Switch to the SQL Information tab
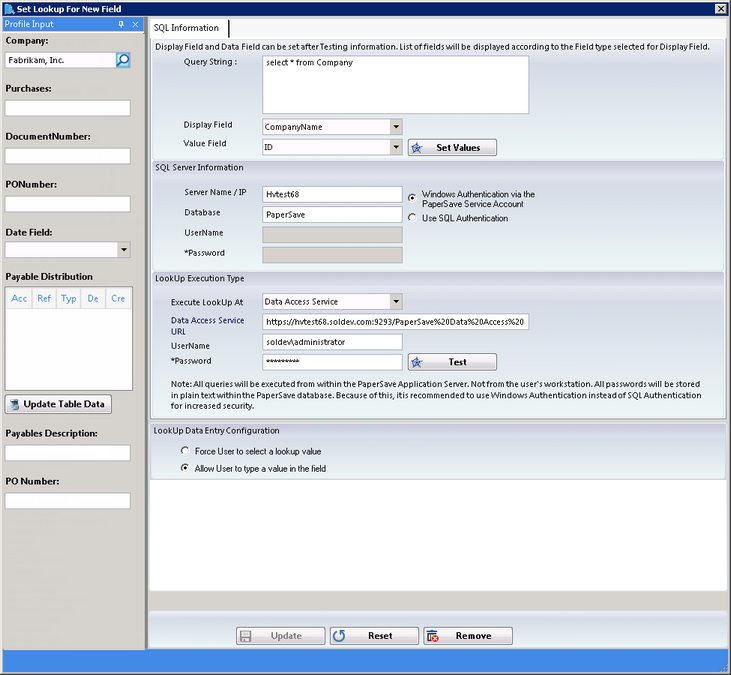Screen dimensions: 731x675 (x=188, y=28)
